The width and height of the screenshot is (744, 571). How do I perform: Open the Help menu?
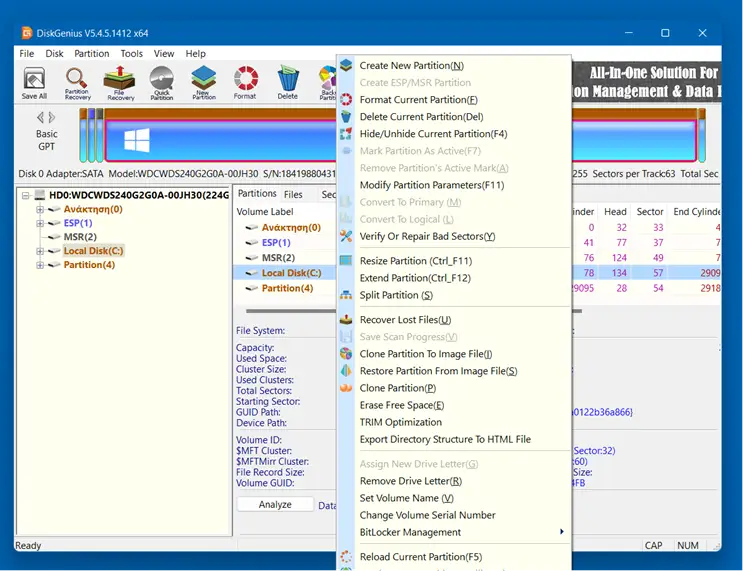coord(195,54)
